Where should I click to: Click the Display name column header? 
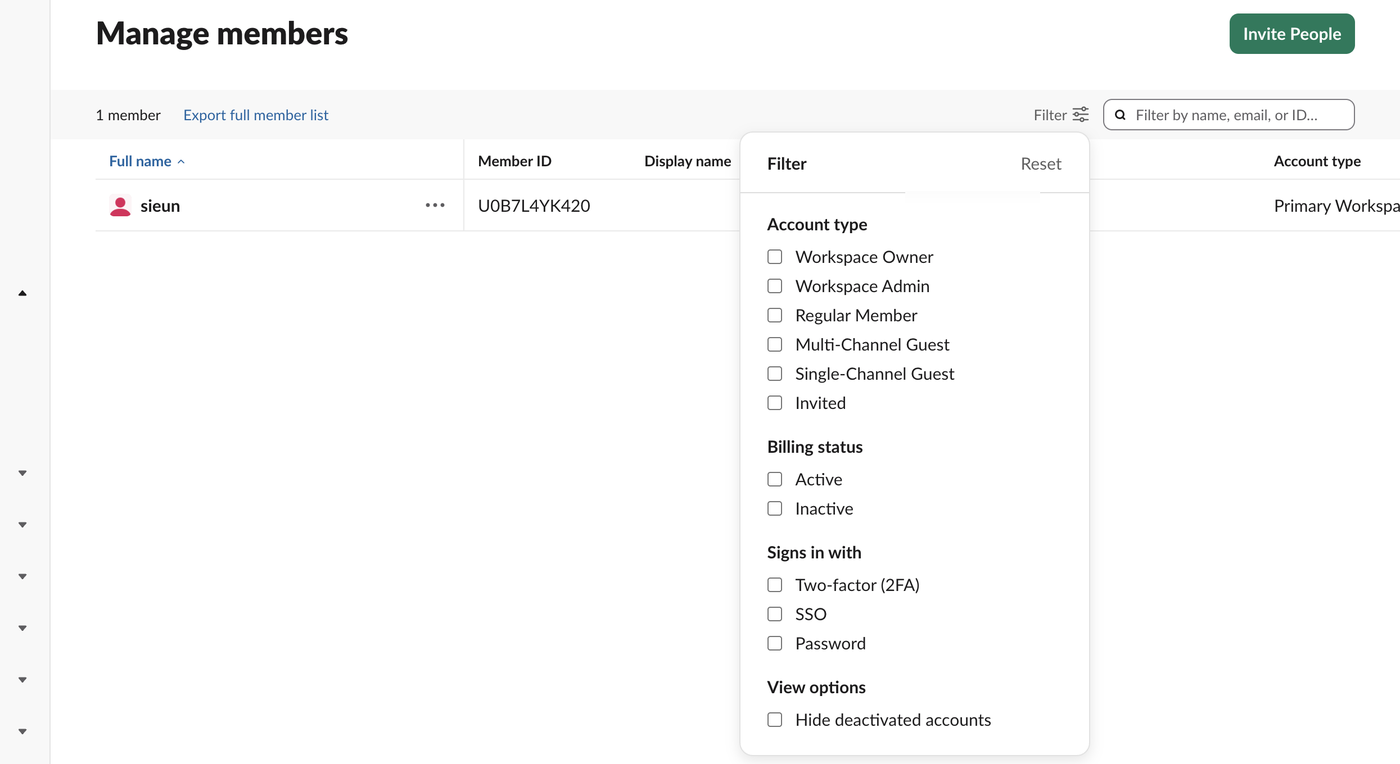(687, 161)
